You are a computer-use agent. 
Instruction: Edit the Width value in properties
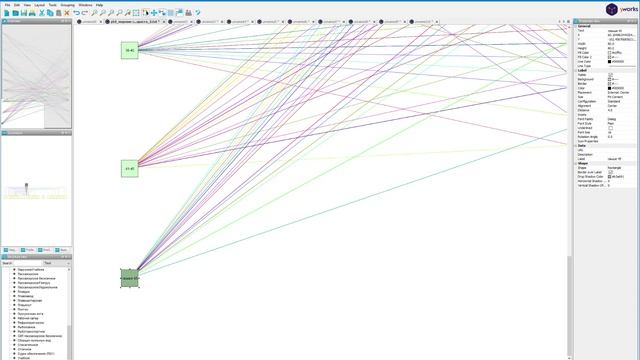tap(621, 44)
